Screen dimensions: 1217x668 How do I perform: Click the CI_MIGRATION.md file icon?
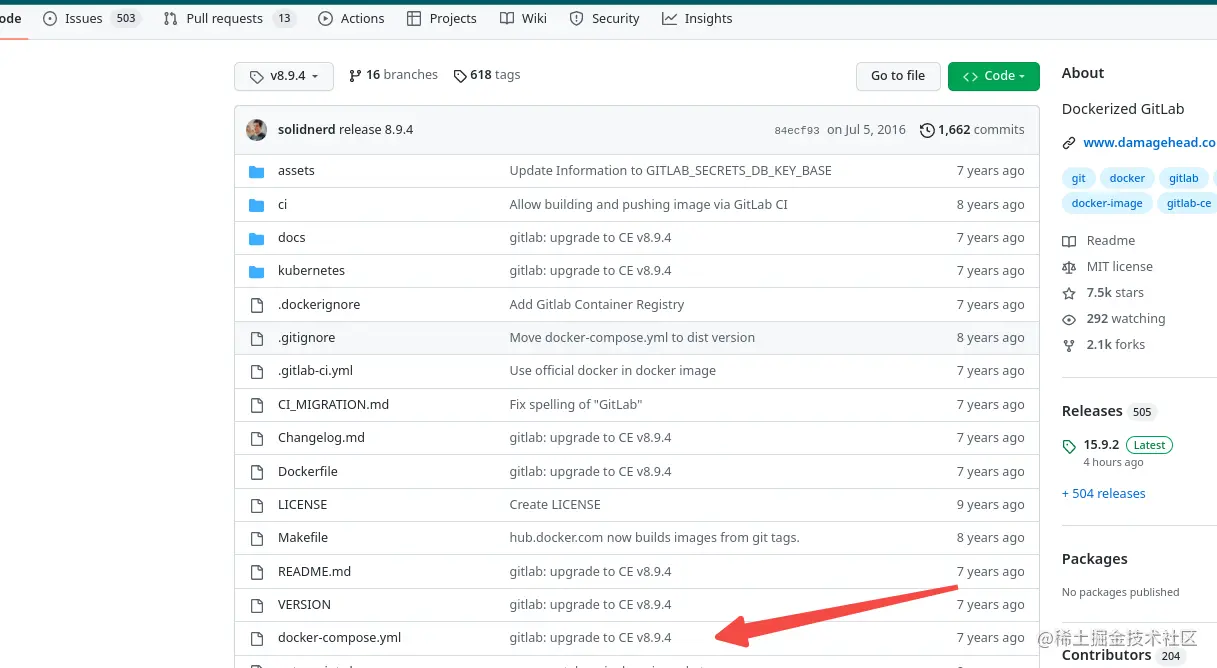click(x=257, y=405)
